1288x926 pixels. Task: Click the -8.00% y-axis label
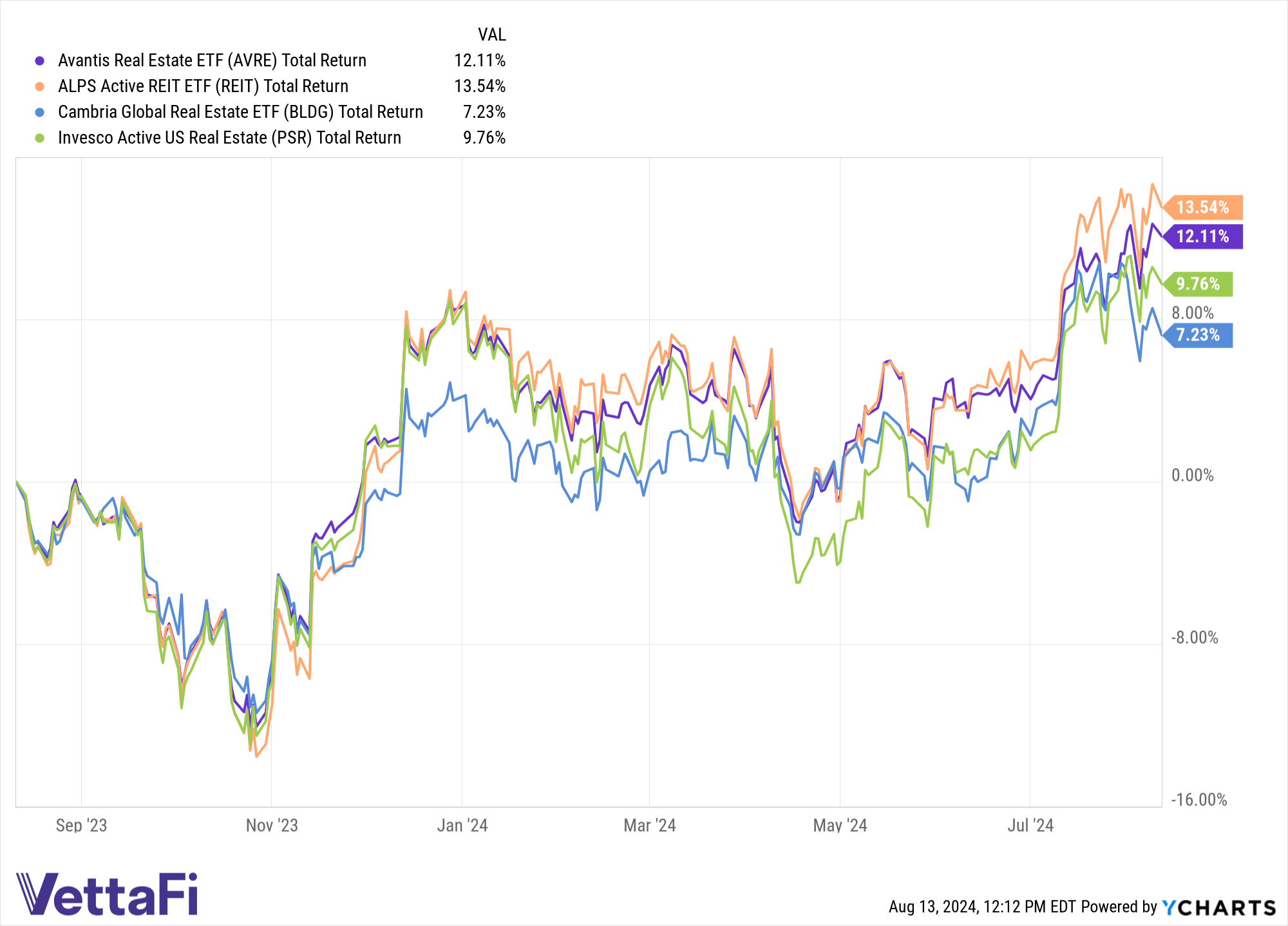click(x=1195, y=638)
